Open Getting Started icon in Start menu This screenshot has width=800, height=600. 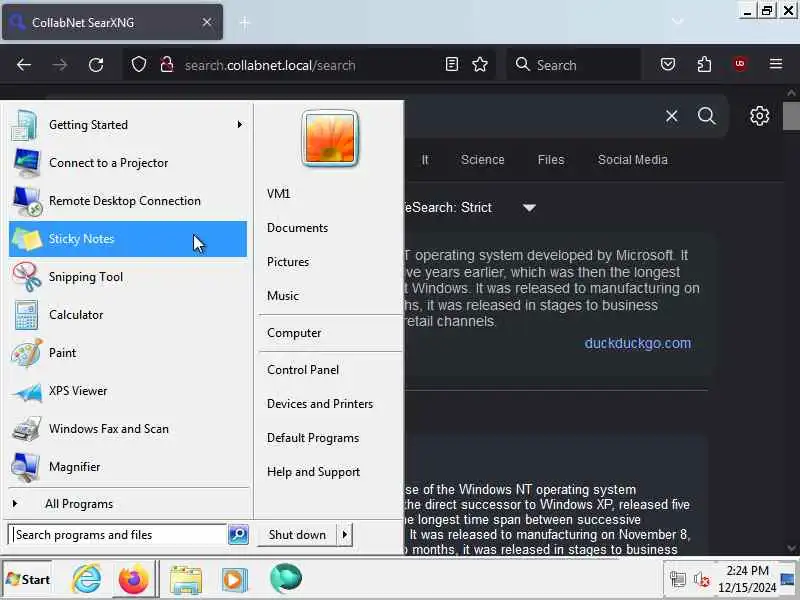[x=24, y=125]
